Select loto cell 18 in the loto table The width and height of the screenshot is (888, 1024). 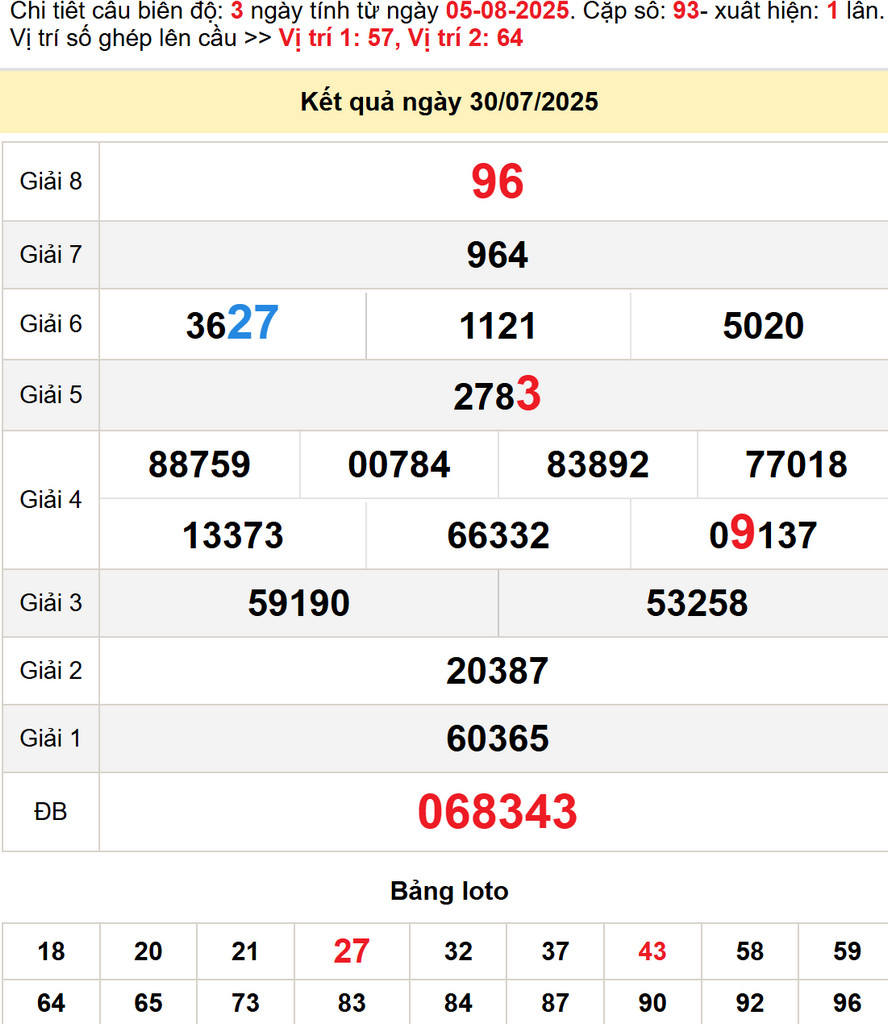[51, 951]
